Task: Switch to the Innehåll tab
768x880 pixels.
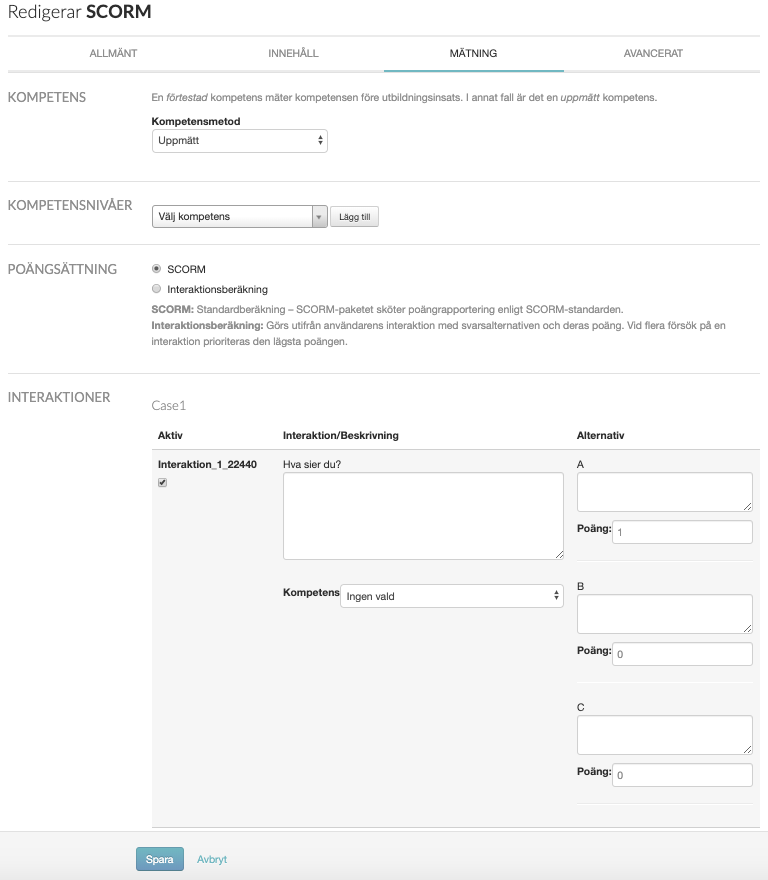Action: (293, 53)
